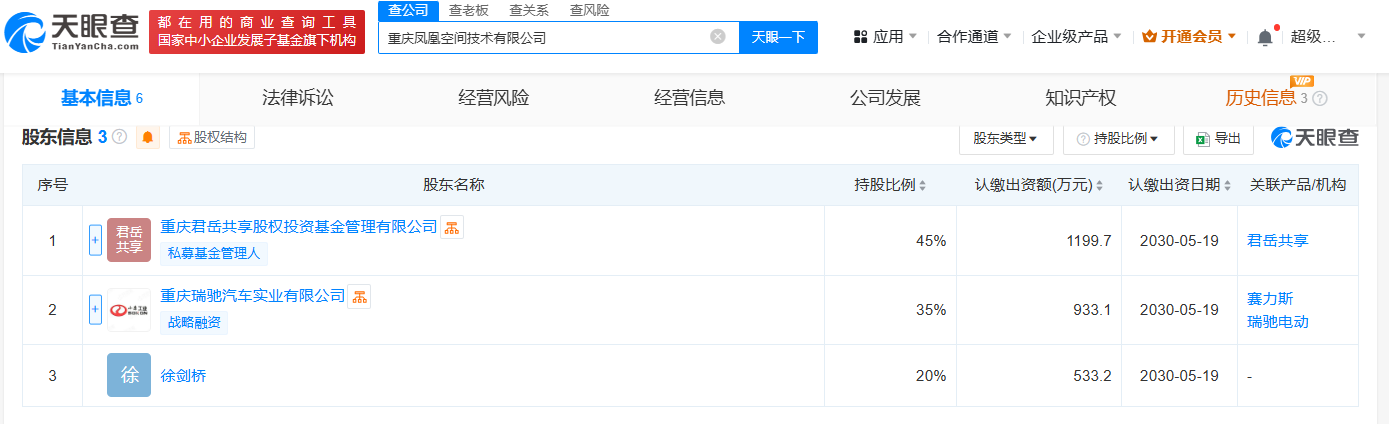Viewport: 1389px width, 424px height.
Task: Click the 天眼一下 search button
Action: (778, 37)
